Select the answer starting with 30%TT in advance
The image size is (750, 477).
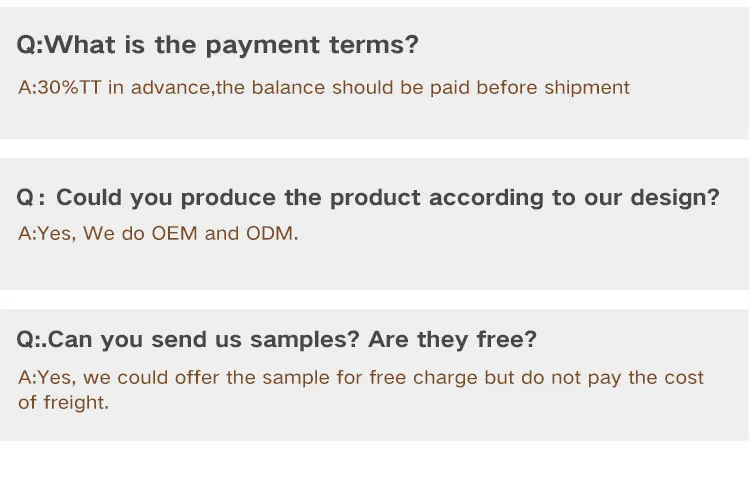[324, 88]
